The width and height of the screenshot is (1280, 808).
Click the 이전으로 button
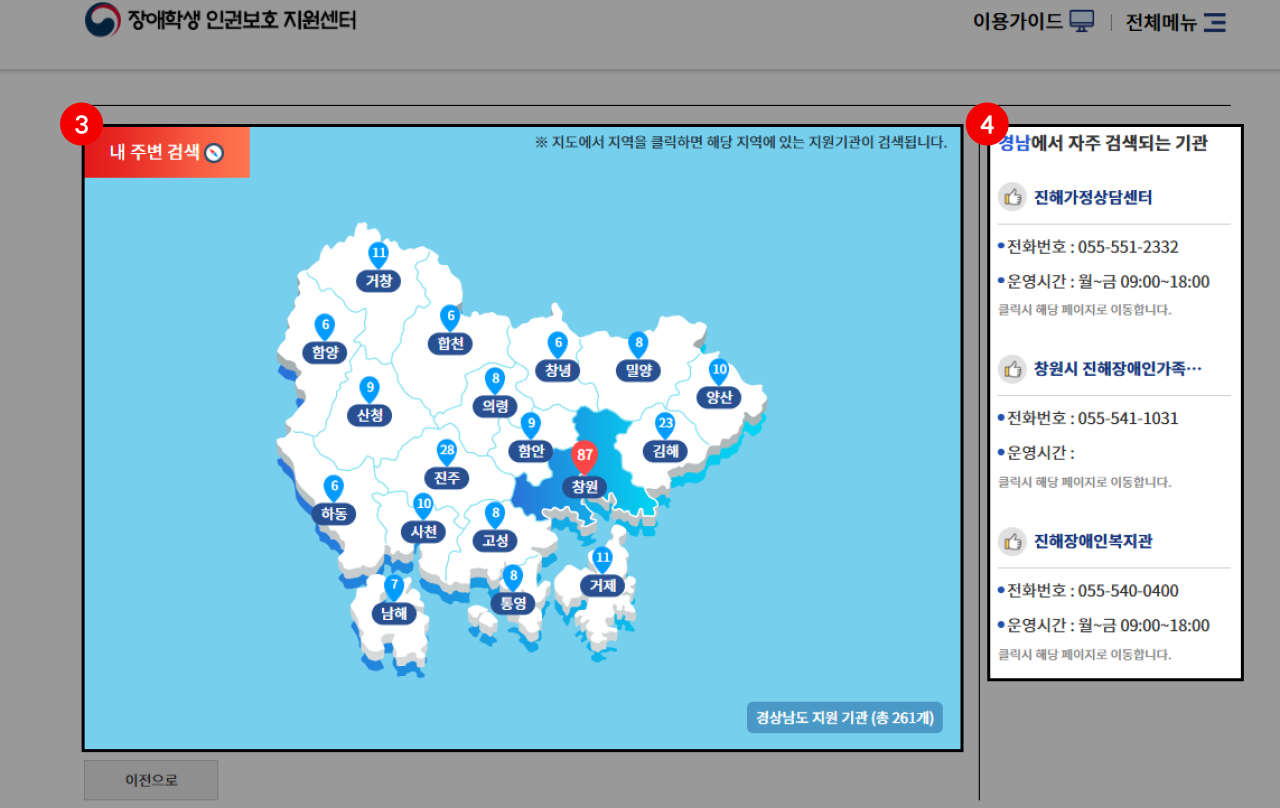pos(151,780)
